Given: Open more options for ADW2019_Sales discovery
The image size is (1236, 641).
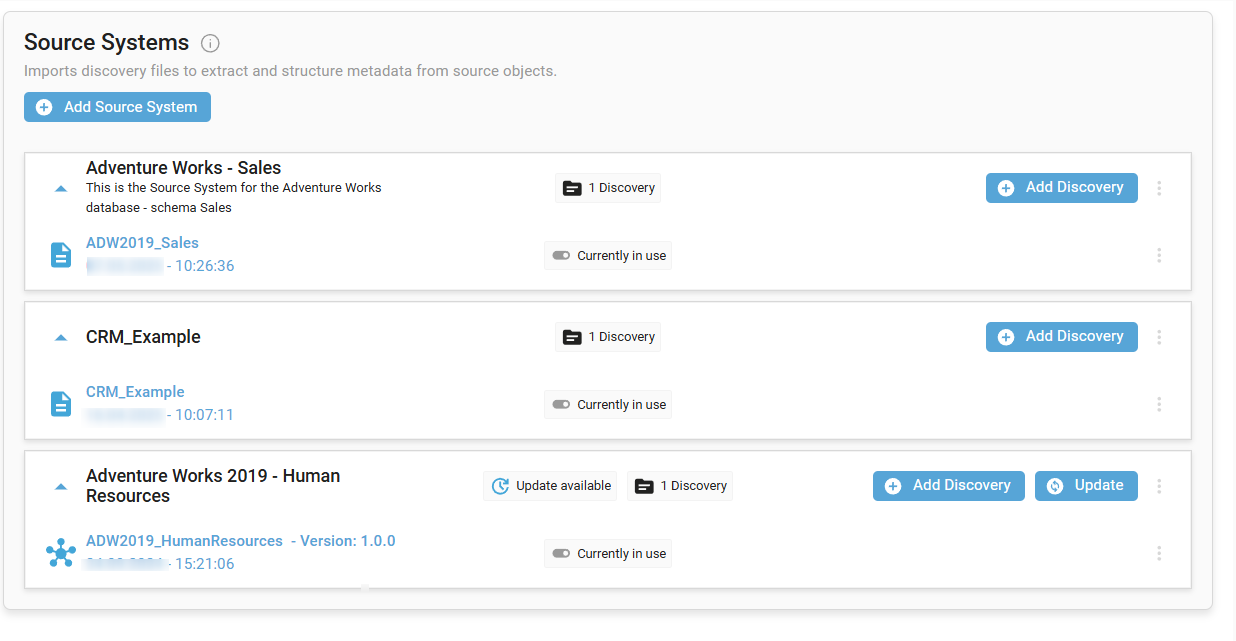Looking at the screenshot, I should [x=1159, y=255].
